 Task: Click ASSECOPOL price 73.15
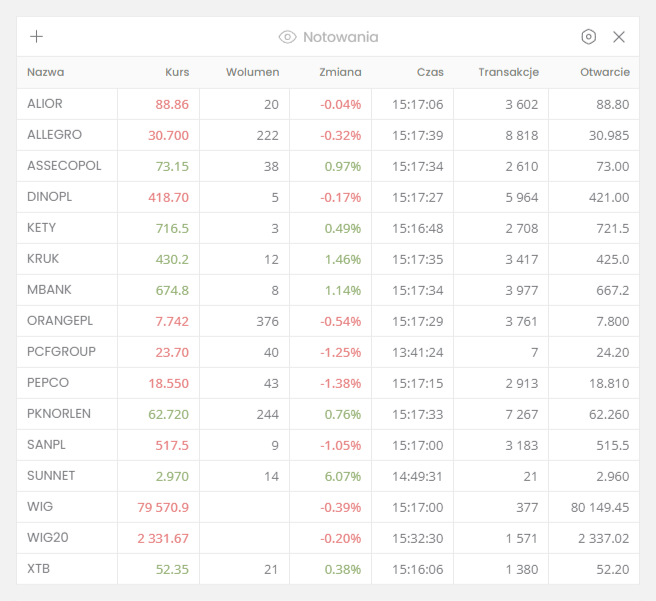click(x=172, y=166)
